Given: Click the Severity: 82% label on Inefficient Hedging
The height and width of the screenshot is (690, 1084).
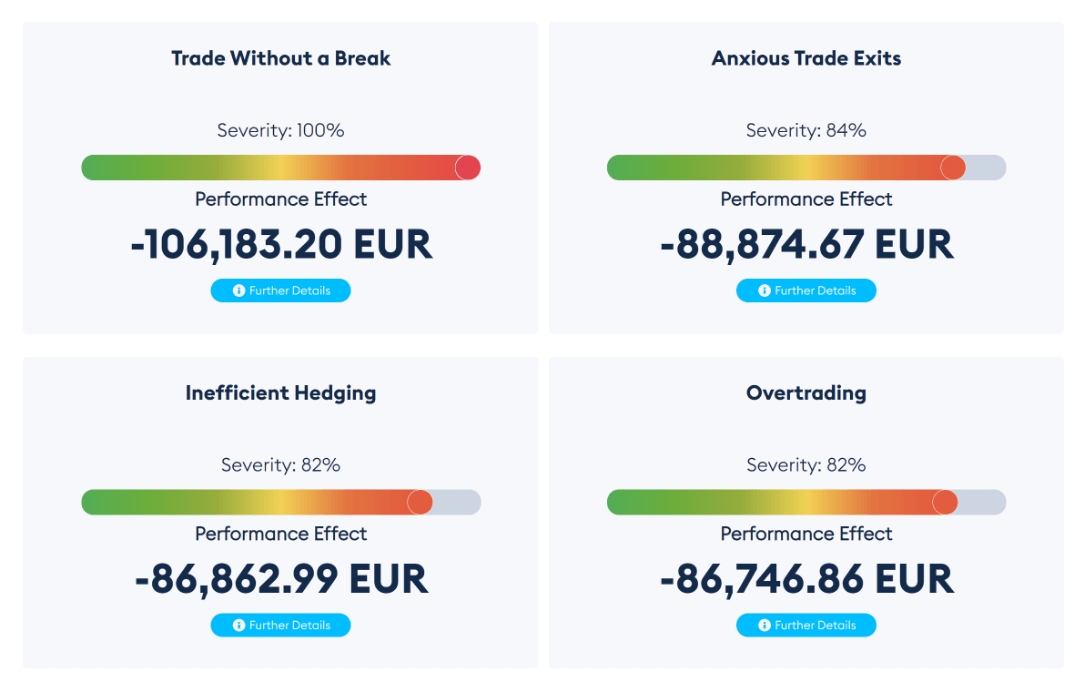Looking at the screenshot, I should pyautogui.click(x=281, y=465).
